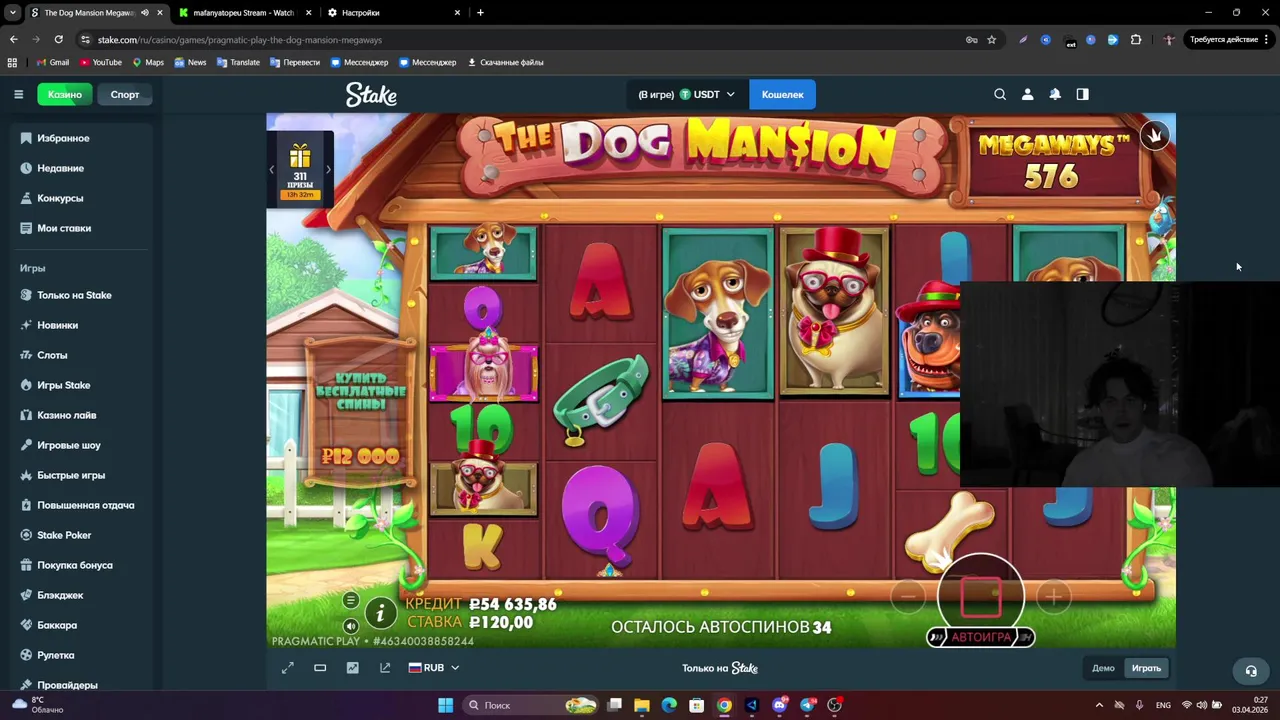Open notifications bell icon
Viewport: 1280px width, 720px height.
click(1055, 94)
